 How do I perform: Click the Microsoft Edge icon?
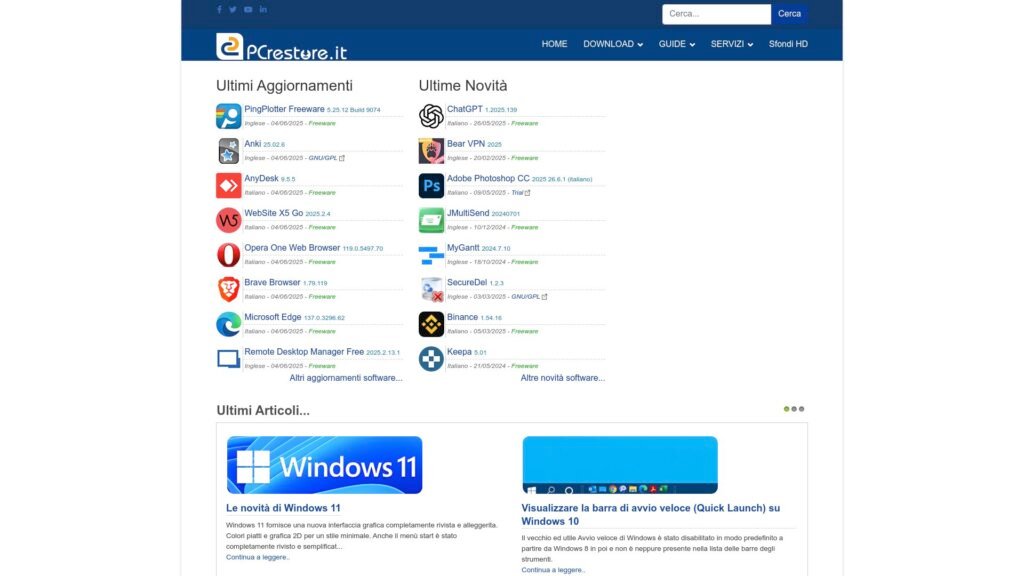click(x=229, y=324)
